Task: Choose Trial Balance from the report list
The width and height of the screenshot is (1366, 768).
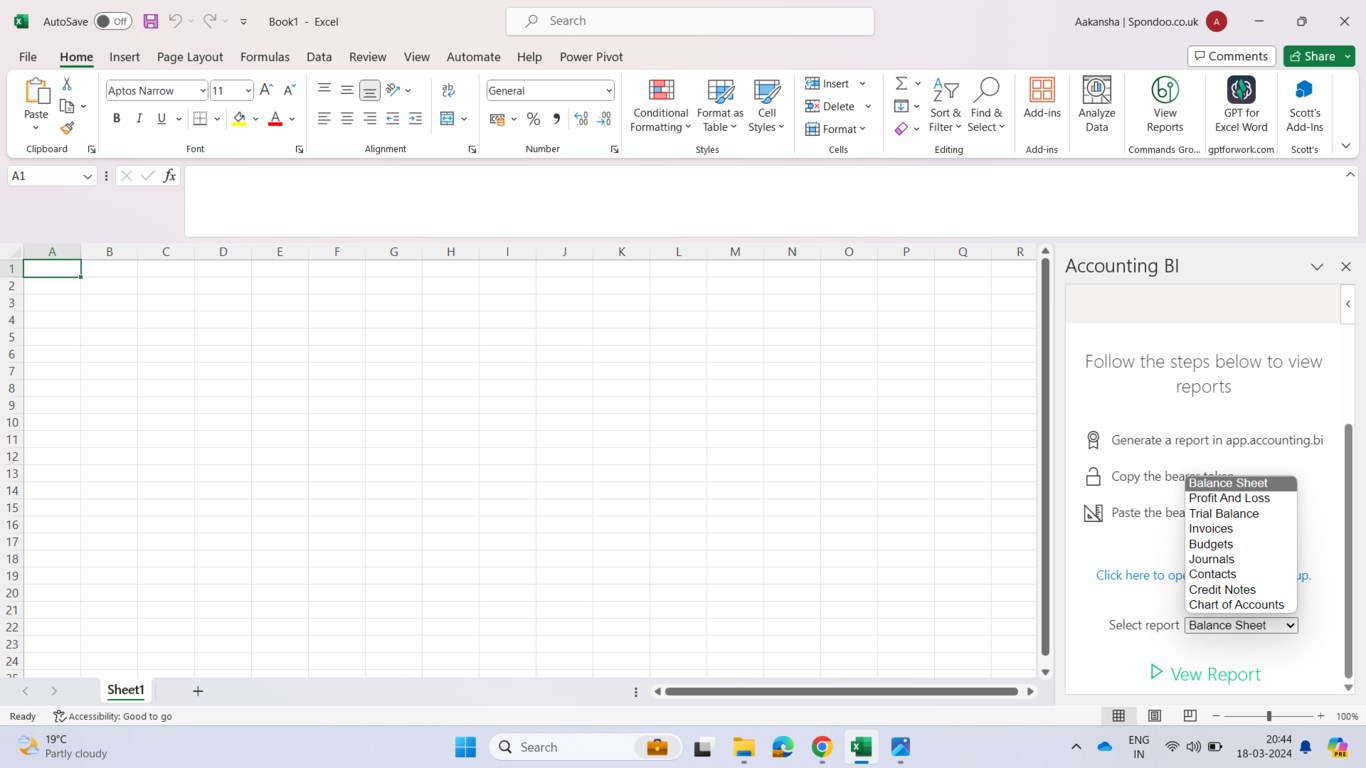Action: (1241, 514)
